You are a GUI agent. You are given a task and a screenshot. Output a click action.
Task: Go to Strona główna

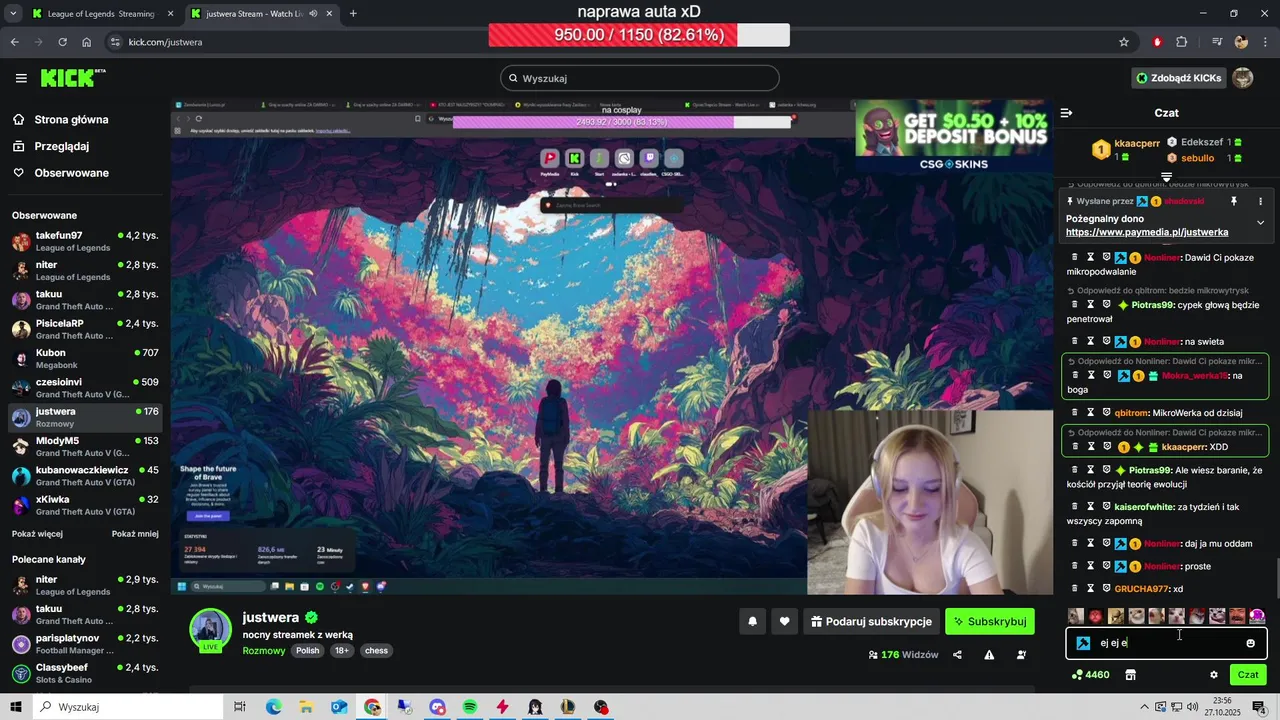click(71, 119)
